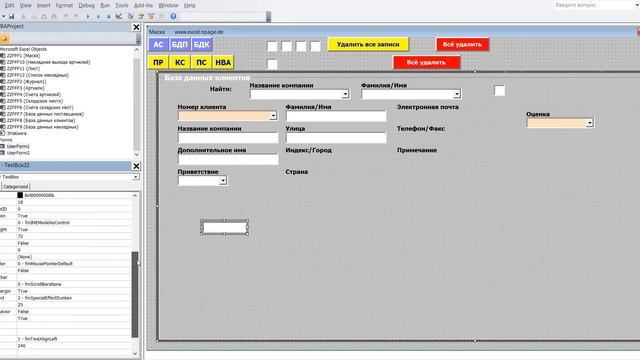
Task: Click the Дополнительное имя text field
Action: (228, 159)
